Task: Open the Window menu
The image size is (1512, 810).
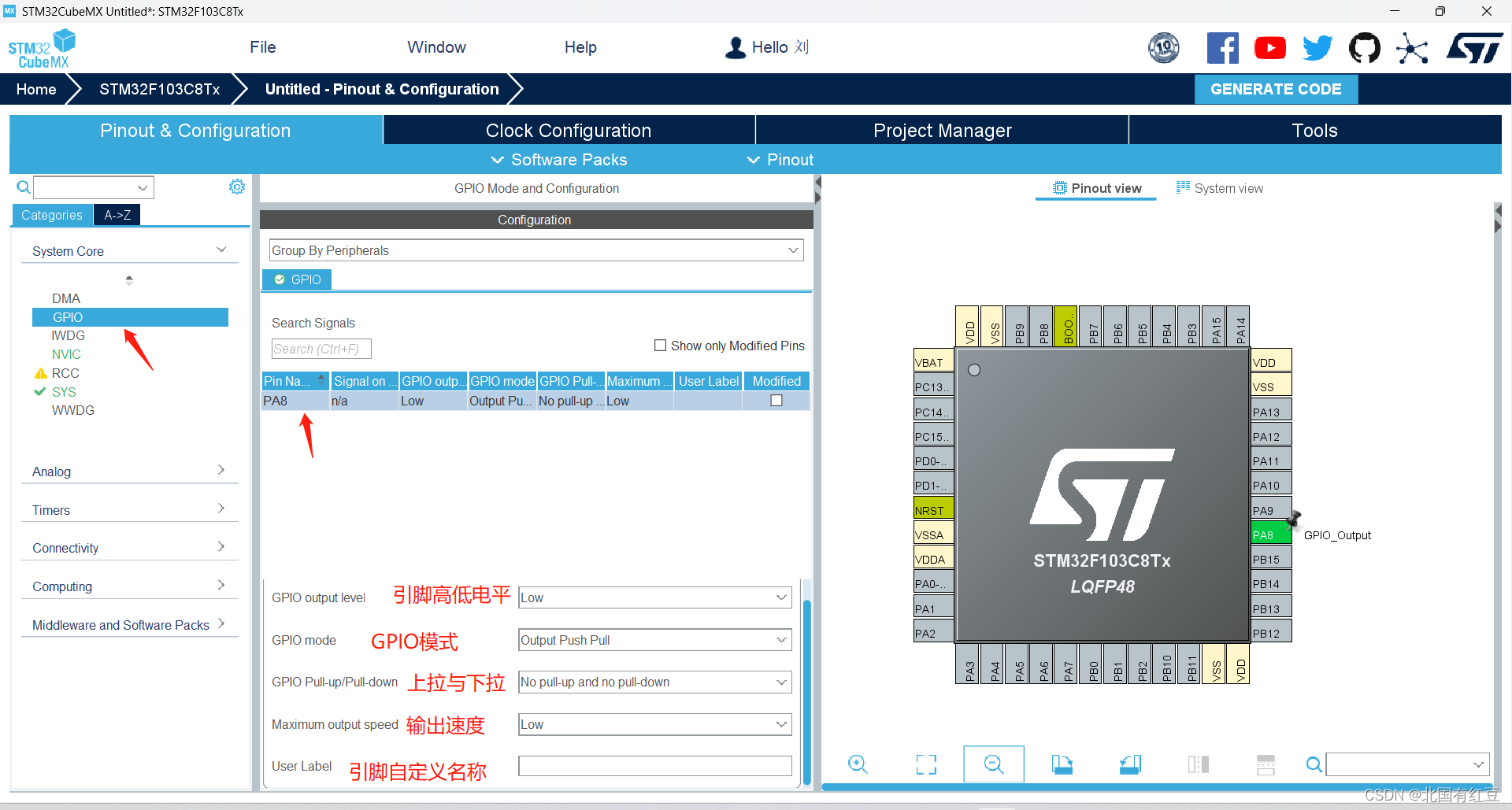Action: click(x=436, y=47)
